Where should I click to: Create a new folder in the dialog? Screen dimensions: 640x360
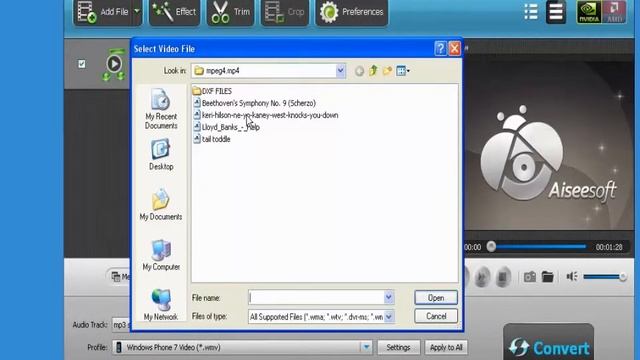pos(387,71)
